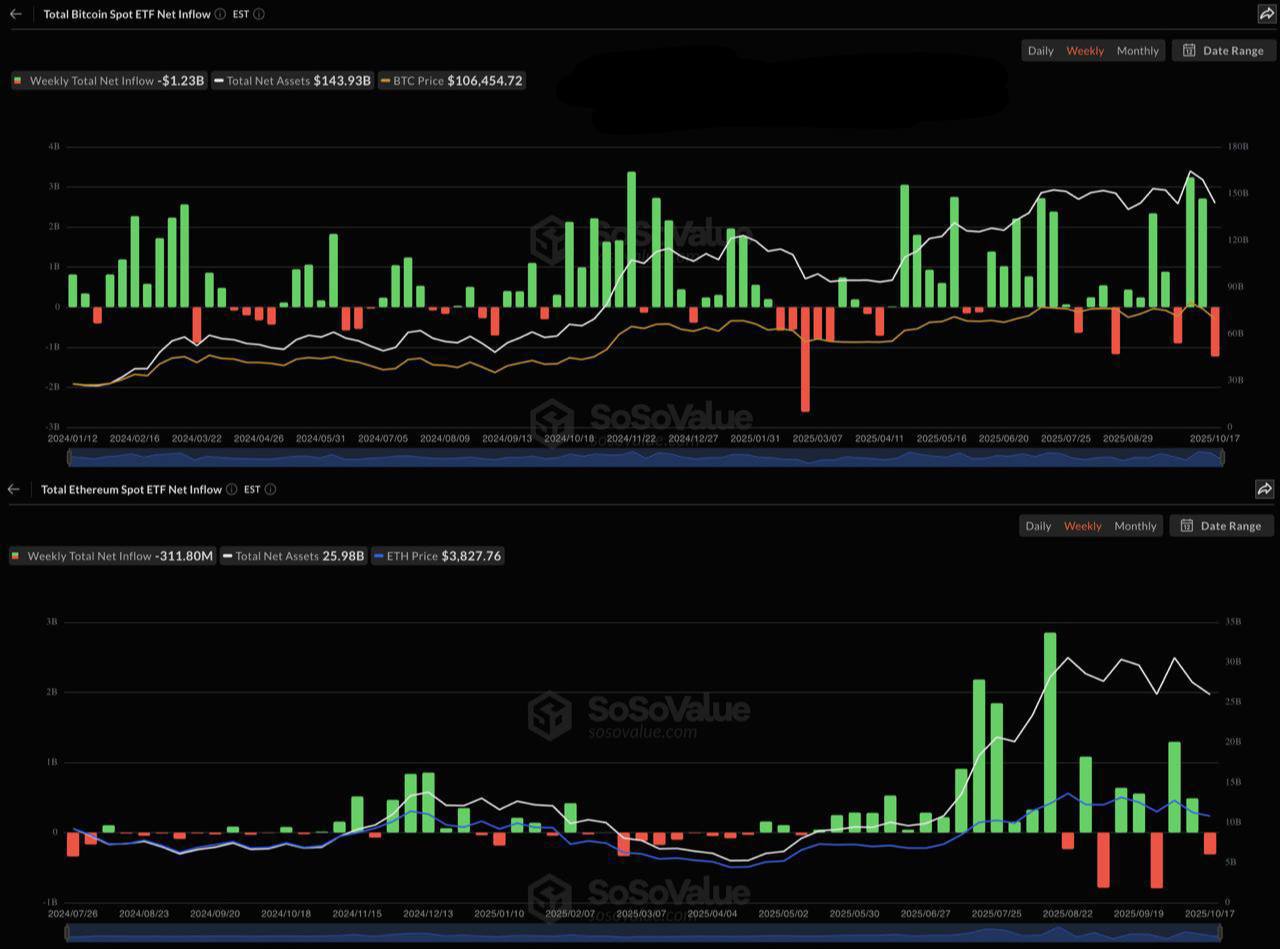Select Monthly tab on Ethereum chart
1280x949 pixels.
(x=1135, y=526)
